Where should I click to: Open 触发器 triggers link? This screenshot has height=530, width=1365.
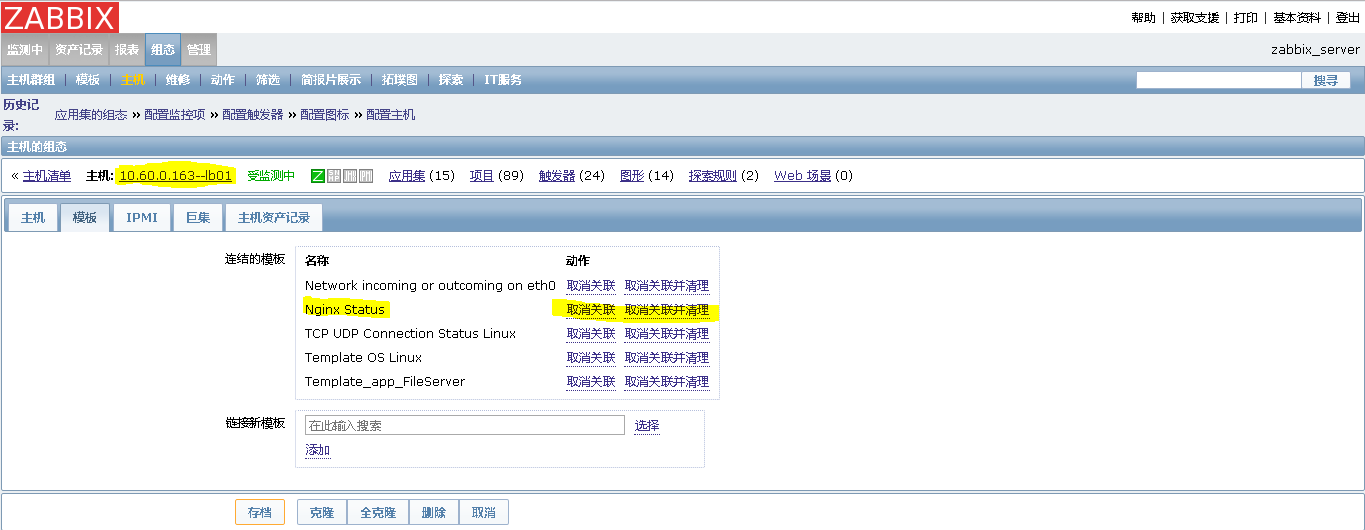557,176
